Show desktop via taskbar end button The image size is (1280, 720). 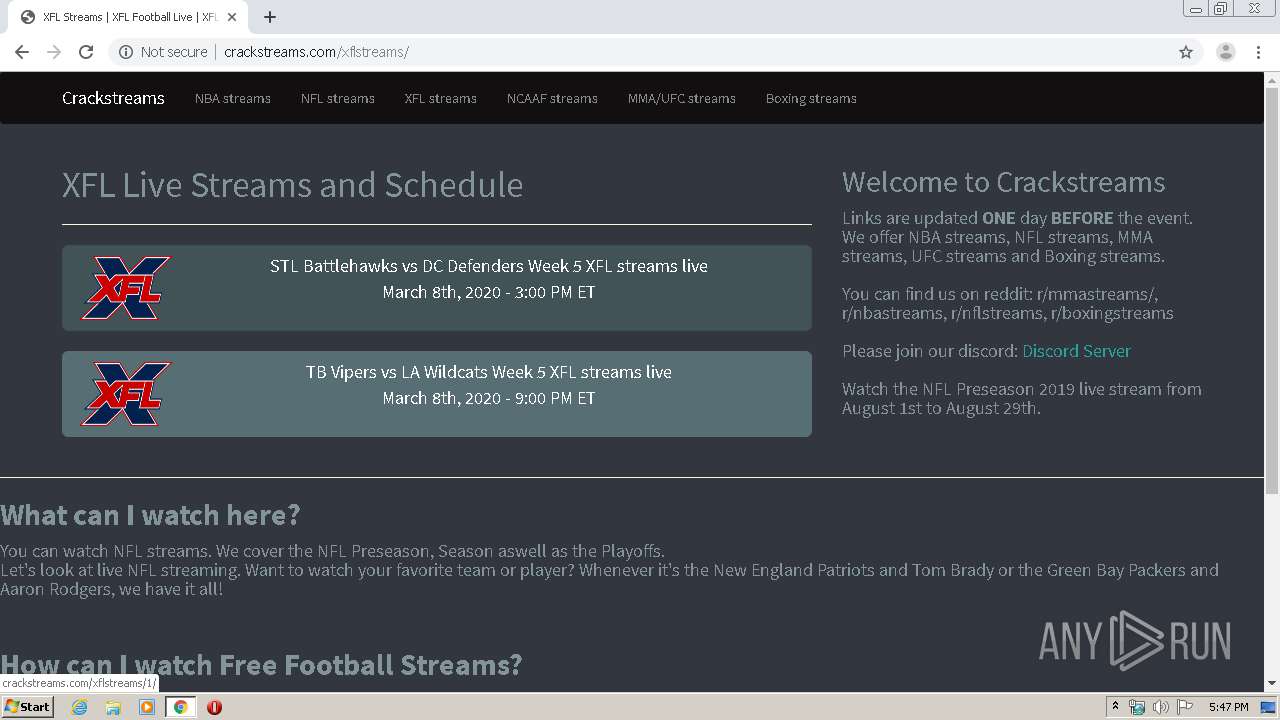coord(1269,707)
